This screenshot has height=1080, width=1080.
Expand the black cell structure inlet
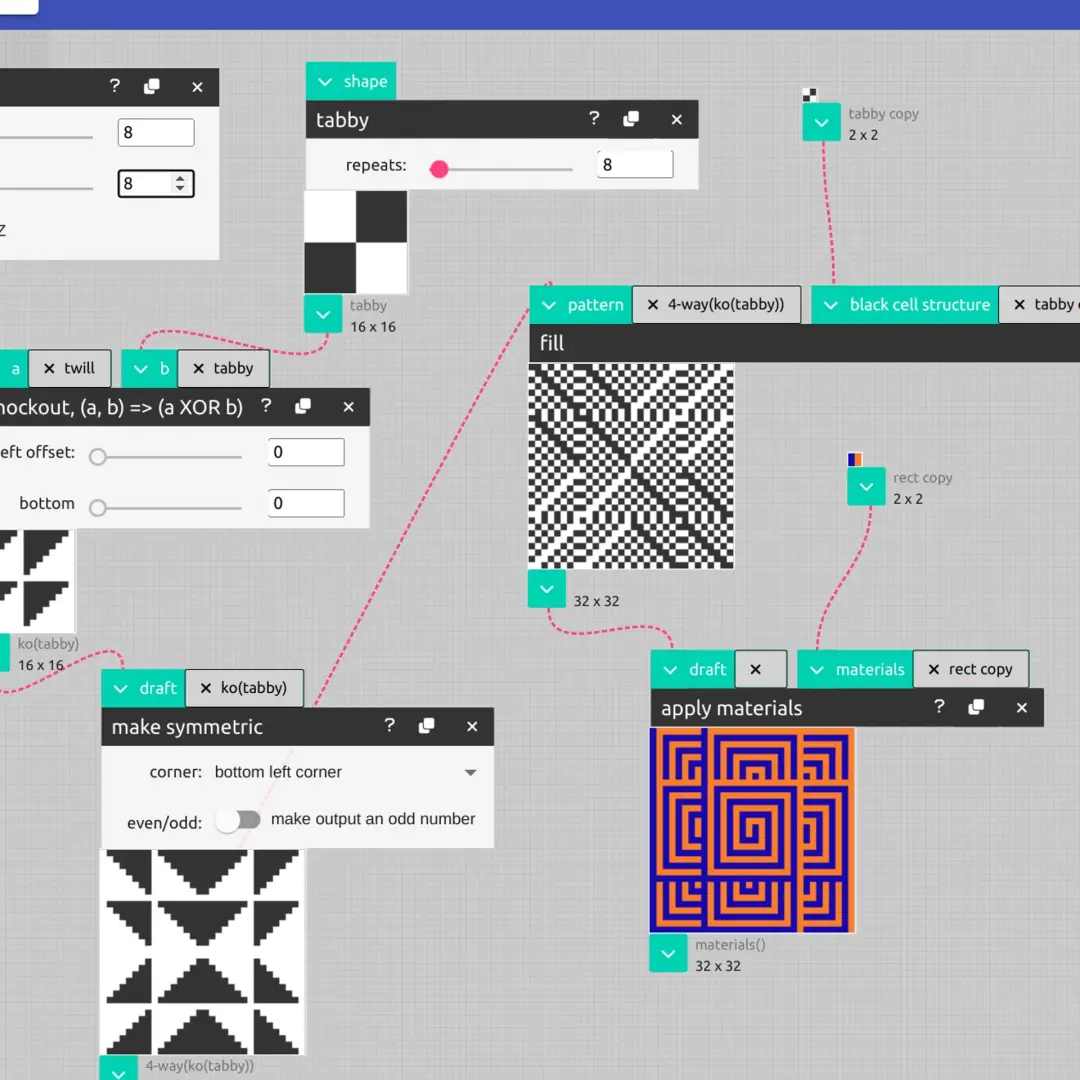(905, 304)
